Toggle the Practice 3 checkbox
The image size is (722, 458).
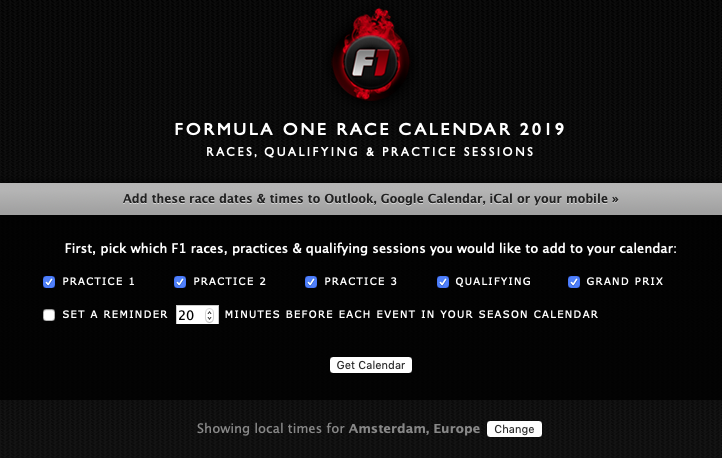click(311, 282)
